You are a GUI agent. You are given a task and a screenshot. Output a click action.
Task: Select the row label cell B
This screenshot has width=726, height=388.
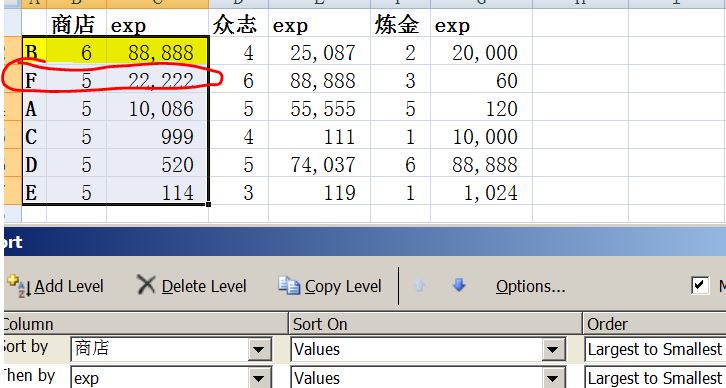click(34, 51)
